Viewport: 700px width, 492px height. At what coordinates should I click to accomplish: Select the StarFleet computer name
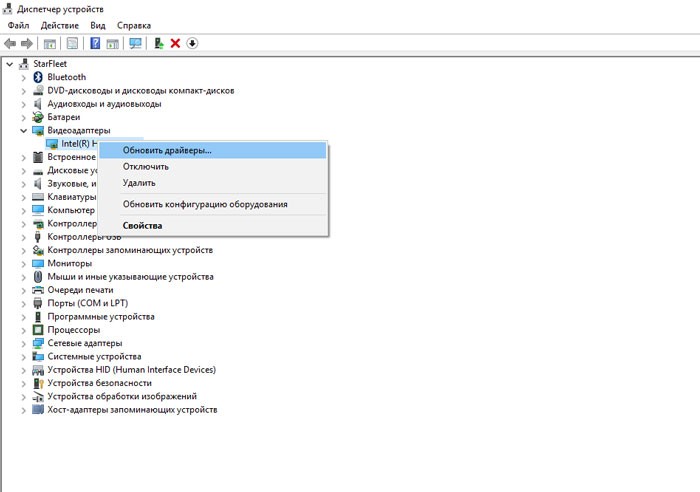click(50, 64)
